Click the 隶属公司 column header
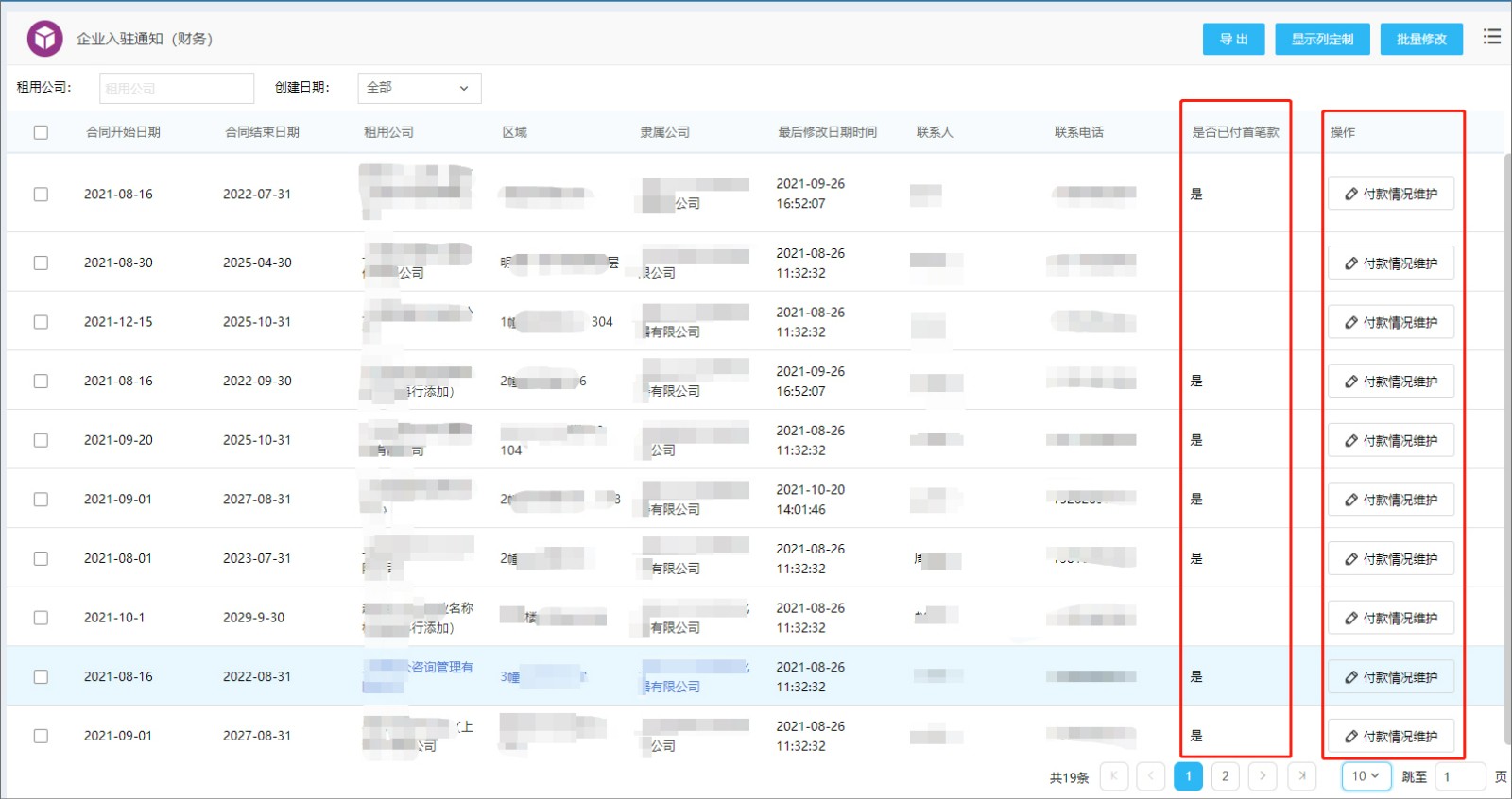Screen dimensions: 1512x799 pos(664,132)
